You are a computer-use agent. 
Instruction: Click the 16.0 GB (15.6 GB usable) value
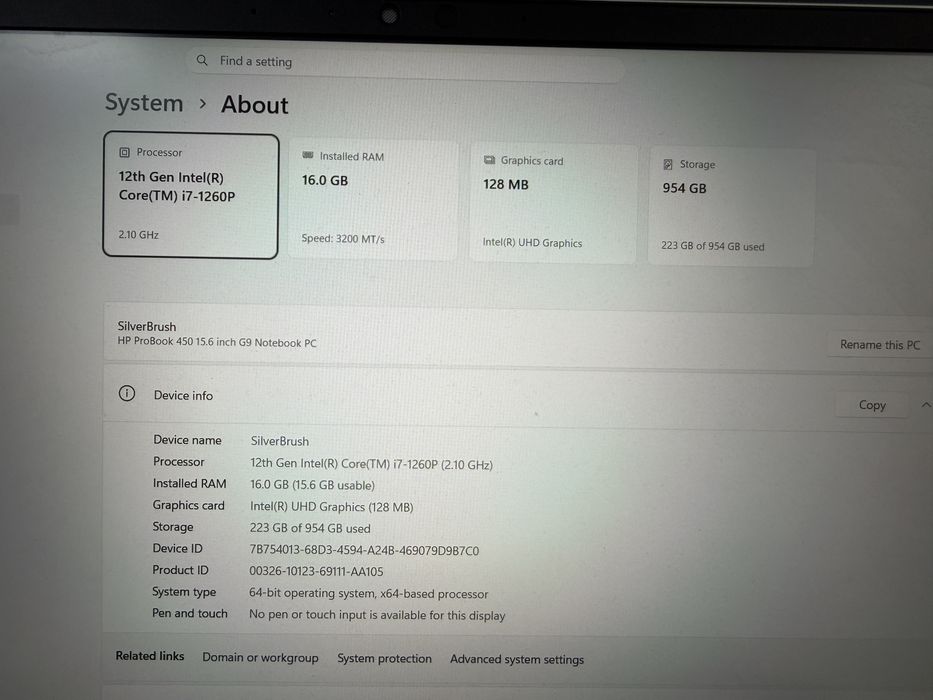312,485
